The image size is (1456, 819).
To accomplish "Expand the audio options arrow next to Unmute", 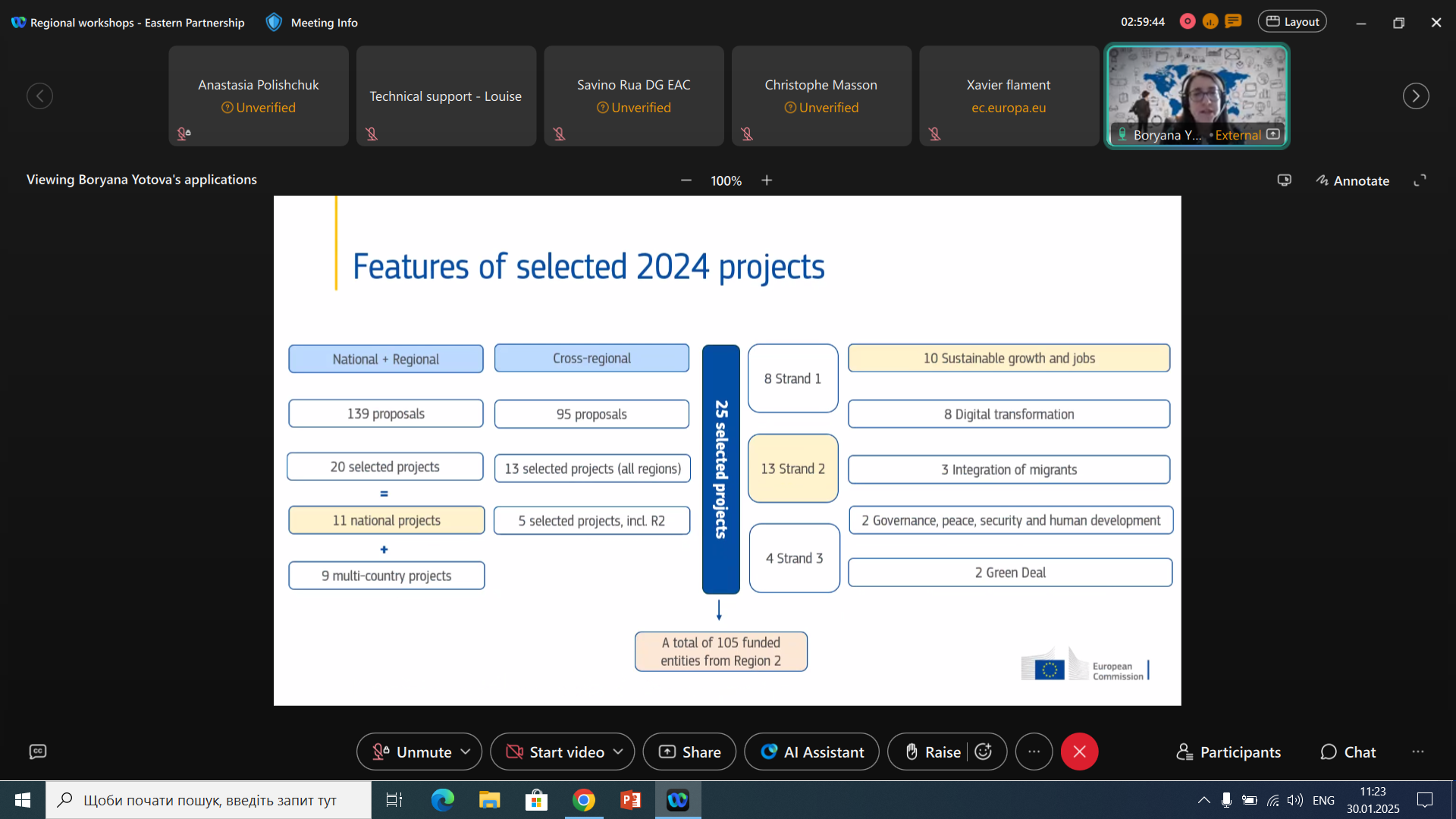I will (x=466, y=752).
